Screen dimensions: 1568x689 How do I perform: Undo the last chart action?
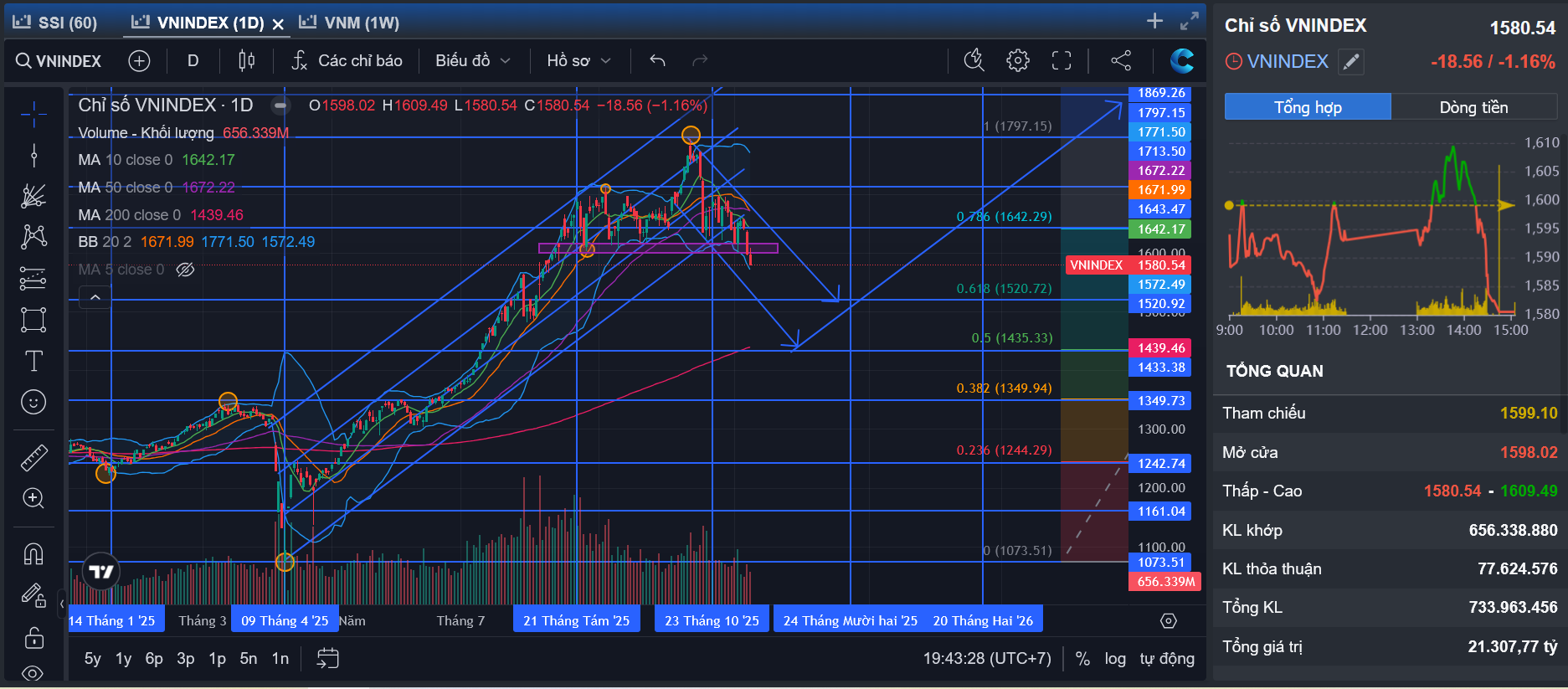pos(657,61)
